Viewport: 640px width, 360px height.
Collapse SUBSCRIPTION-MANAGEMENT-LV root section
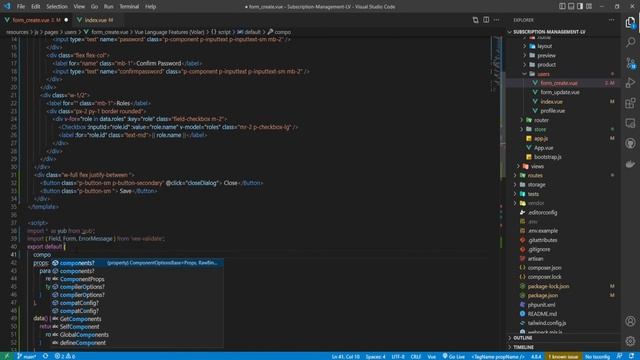563,32
